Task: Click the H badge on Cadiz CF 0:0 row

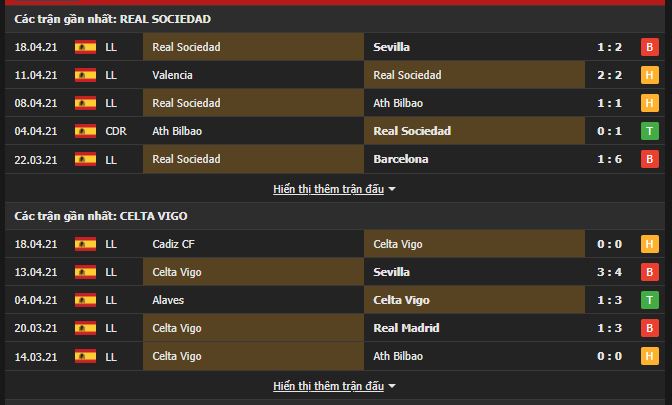Action: (x=650, y=244)
